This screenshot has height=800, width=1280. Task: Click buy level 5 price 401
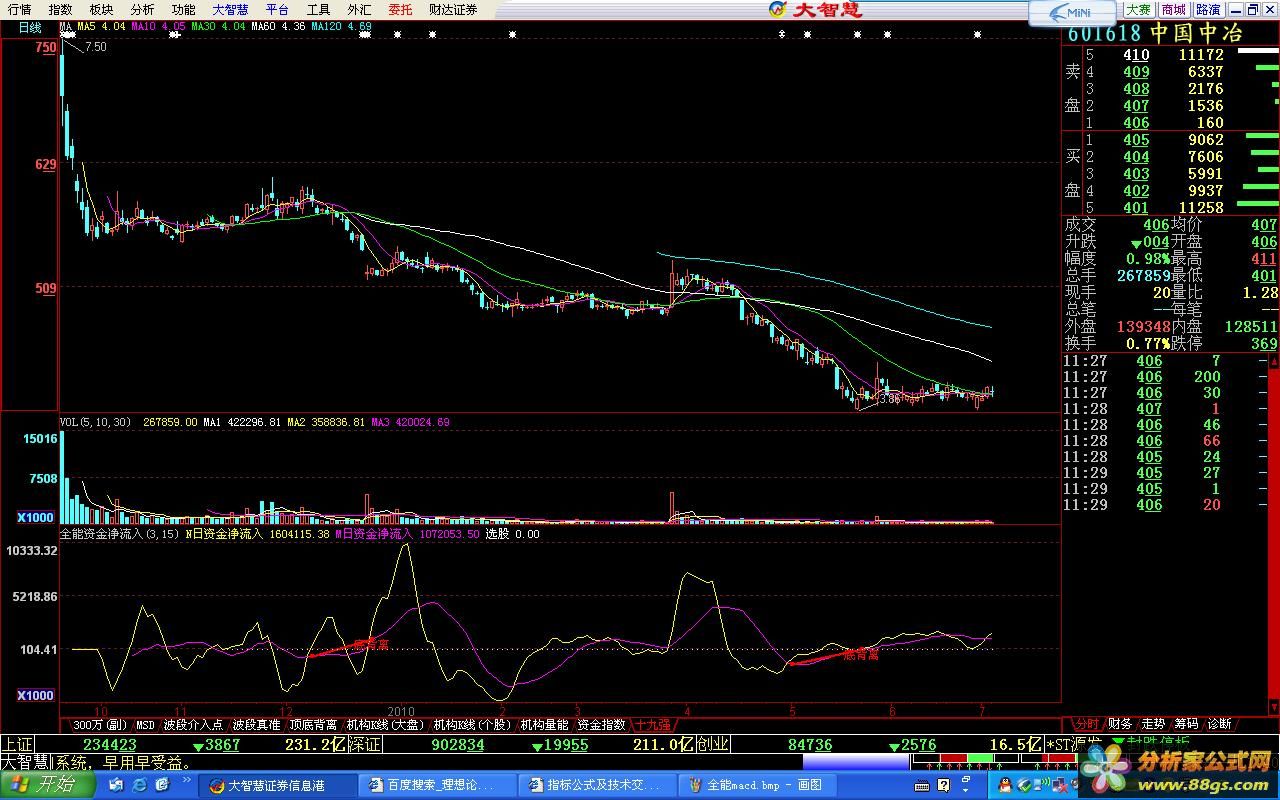tap(1136, 208)
